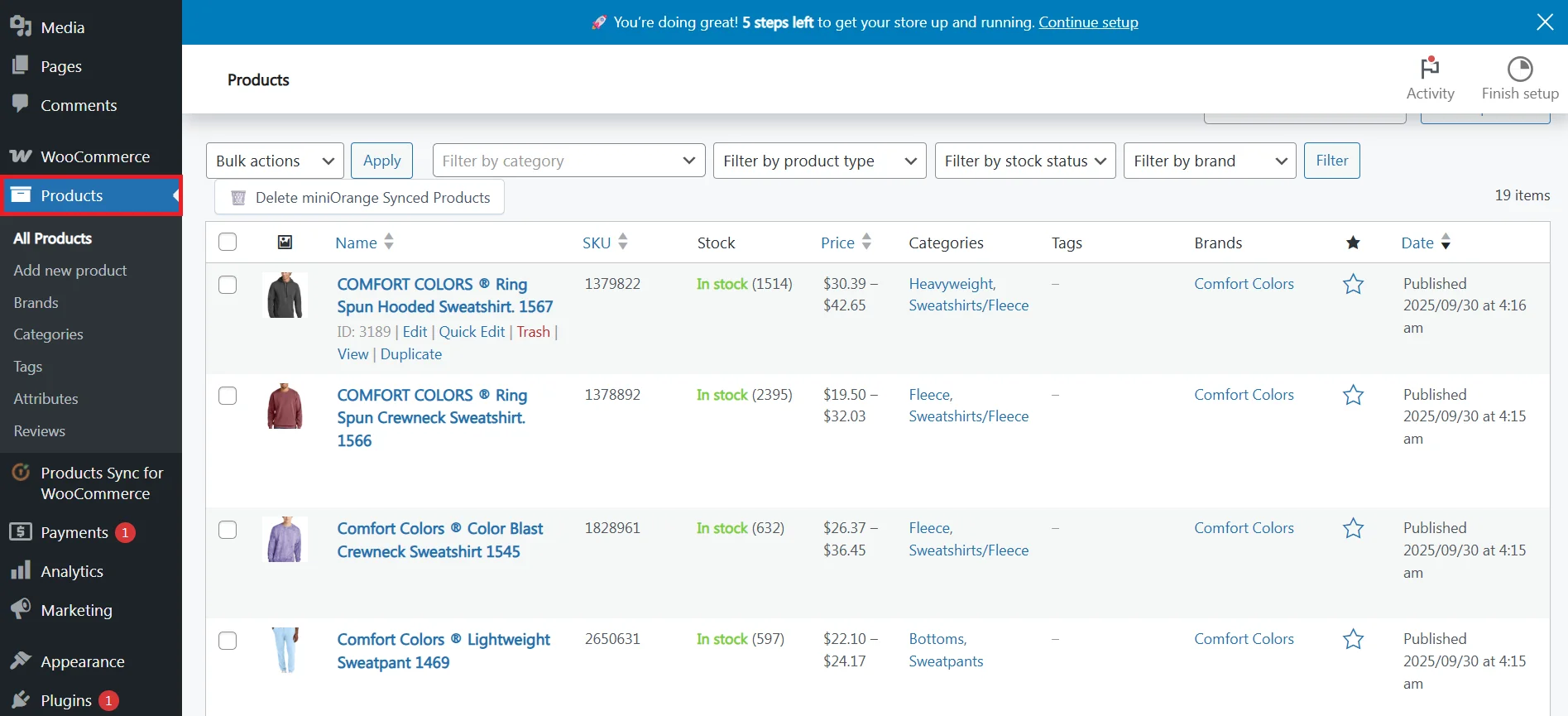The width and height of the screenshot is (1568, 716).
Task: Open All Products in the sidebar submenu
Action: click(x=53, y=238)
